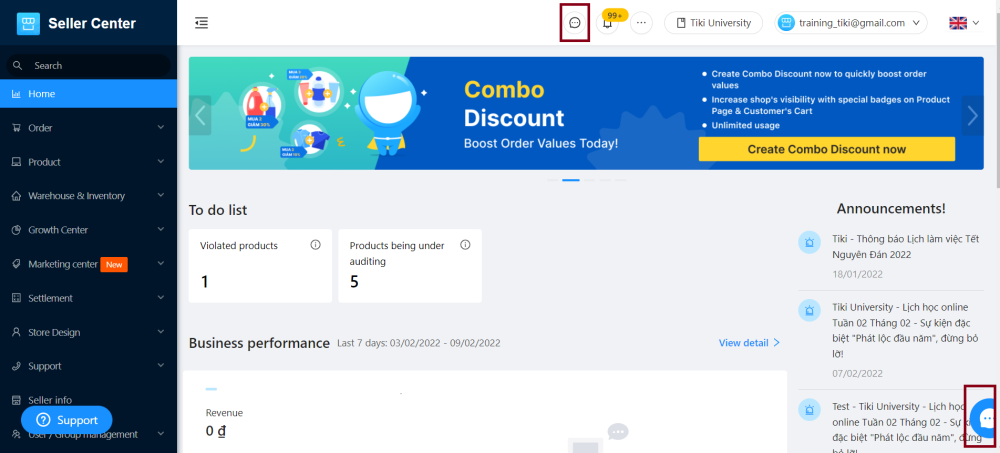Expand the Product menu
Image resolution: width=1000 pixels, height=453 pixels.
point(89,162)
